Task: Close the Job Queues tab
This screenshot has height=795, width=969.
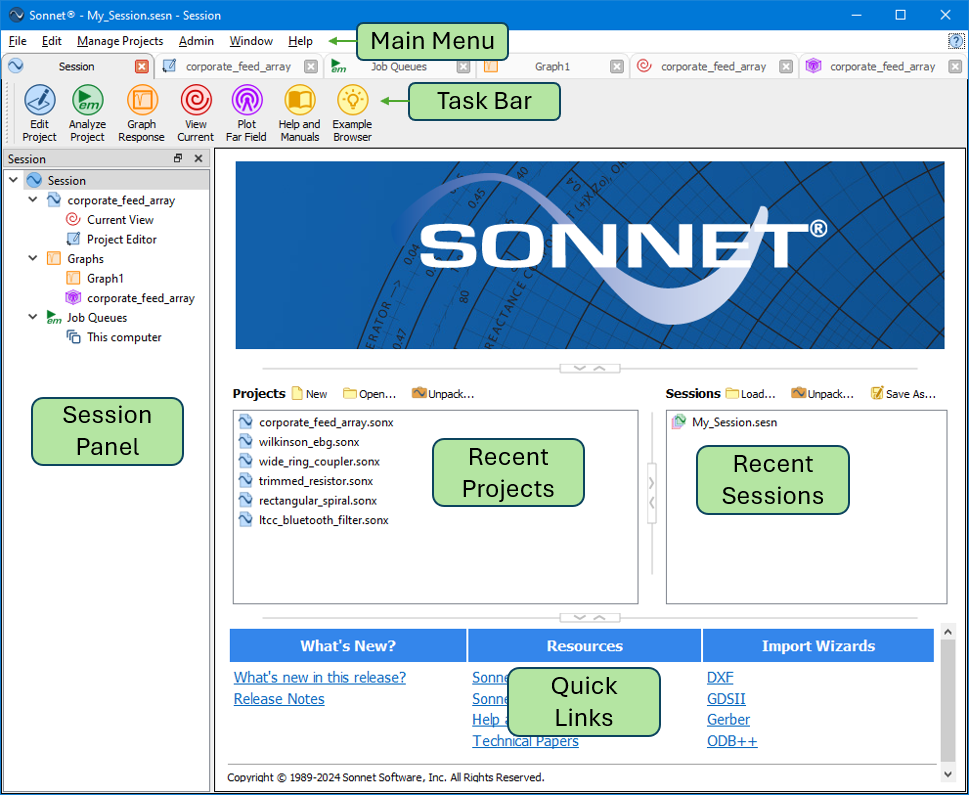Action: (x=463, y=66)
